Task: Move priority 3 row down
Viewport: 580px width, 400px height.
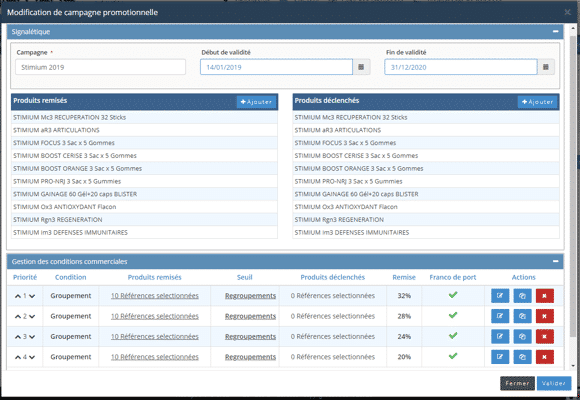Action: click(x=32, y=337)
